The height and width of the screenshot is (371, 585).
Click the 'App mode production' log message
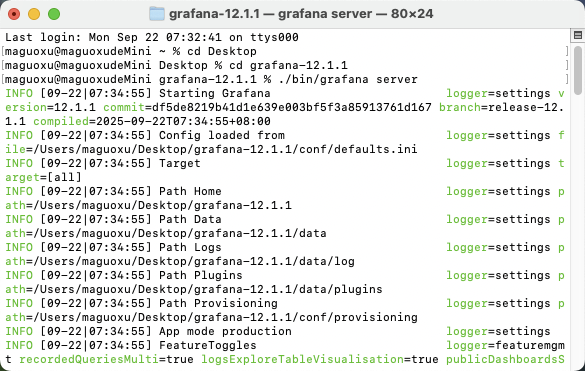[x=225, y=331]
